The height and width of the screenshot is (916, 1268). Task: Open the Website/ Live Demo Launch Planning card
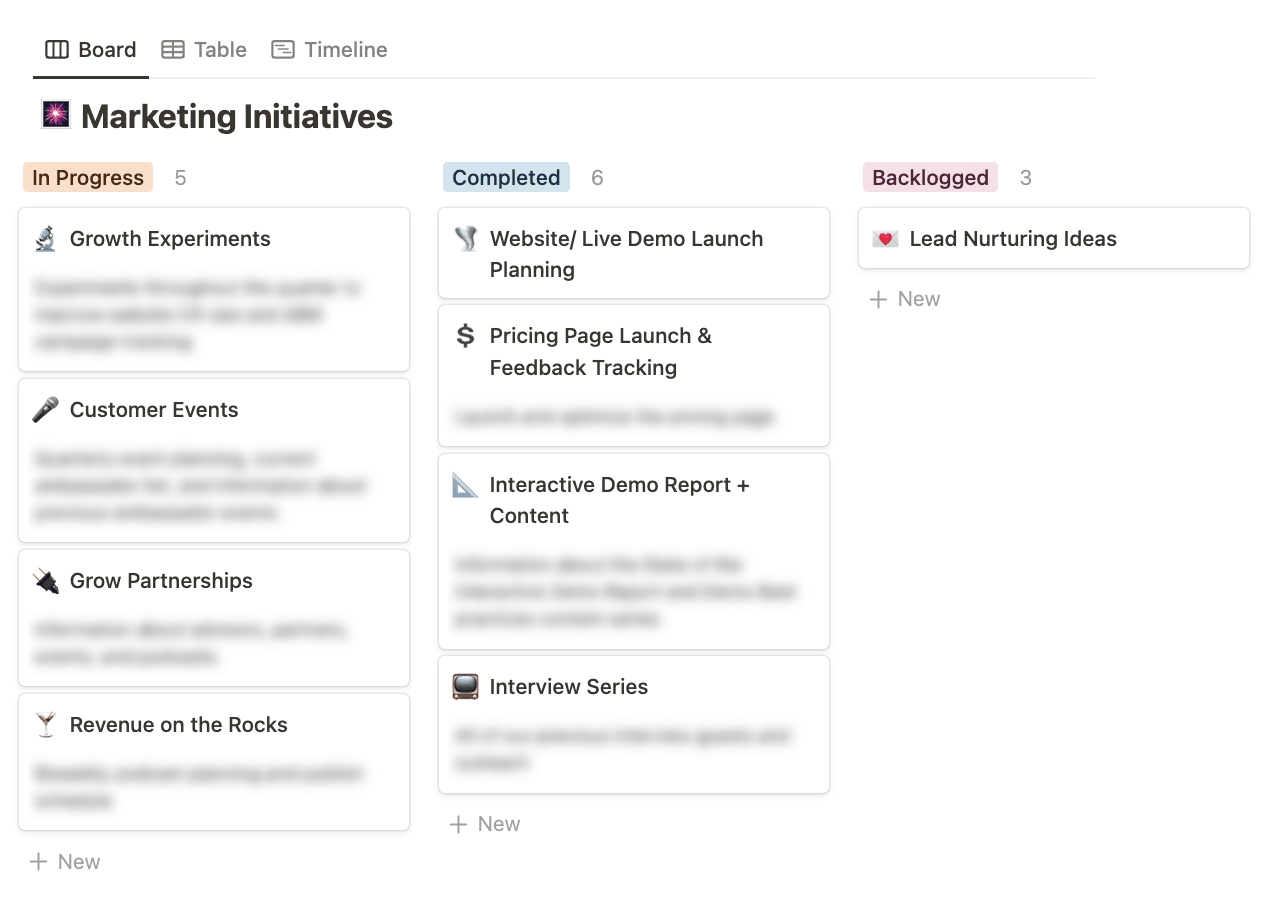tap(634, 253)
